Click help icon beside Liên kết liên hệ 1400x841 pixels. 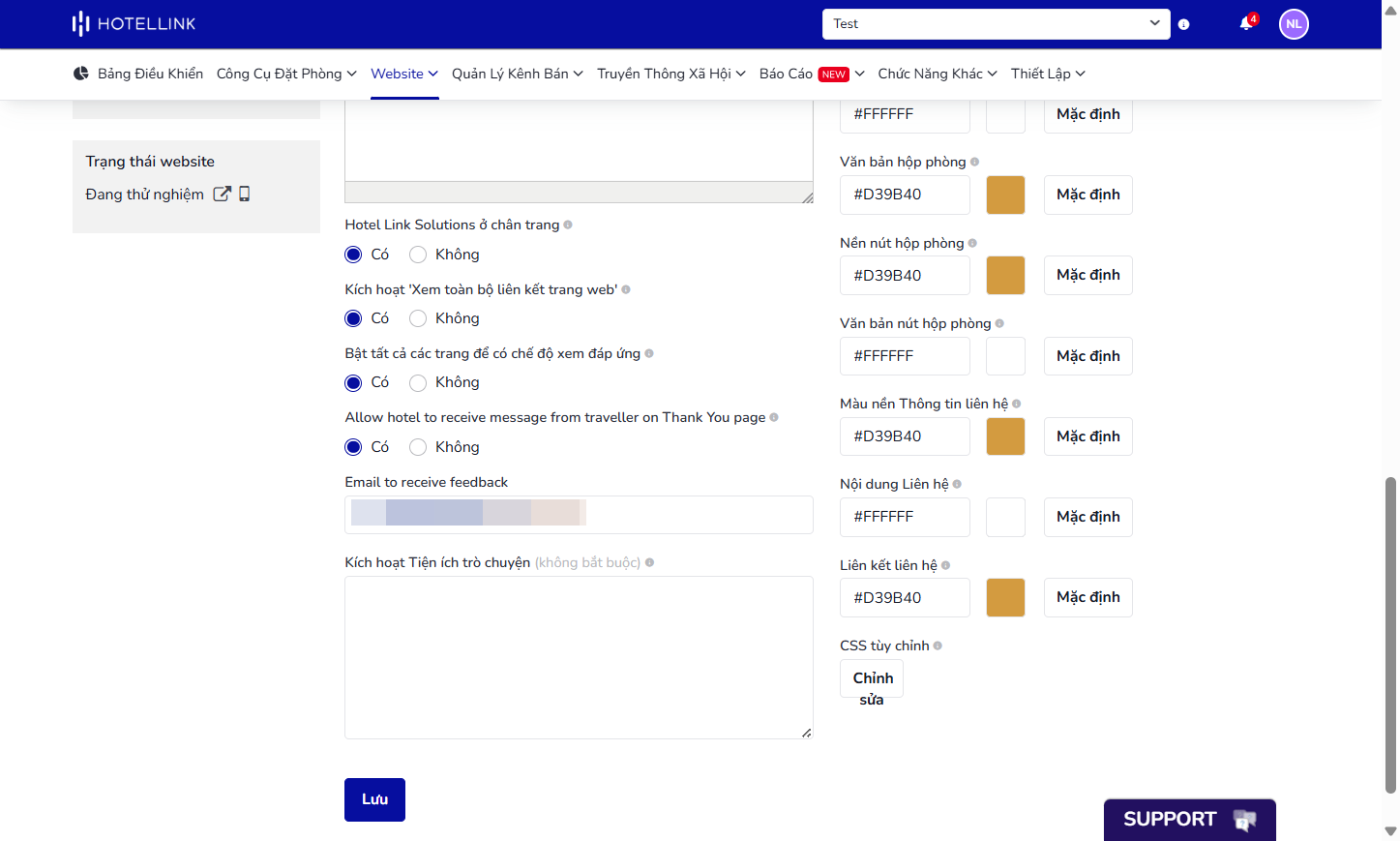pos(945,565)
